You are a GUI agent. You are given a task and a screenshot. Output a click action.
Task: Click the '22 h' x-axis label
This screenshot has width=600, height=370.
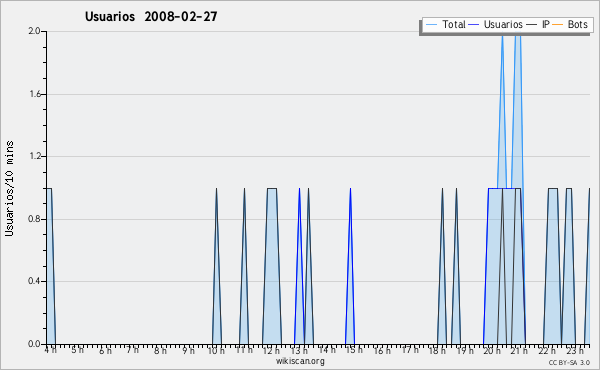(547, 350)
